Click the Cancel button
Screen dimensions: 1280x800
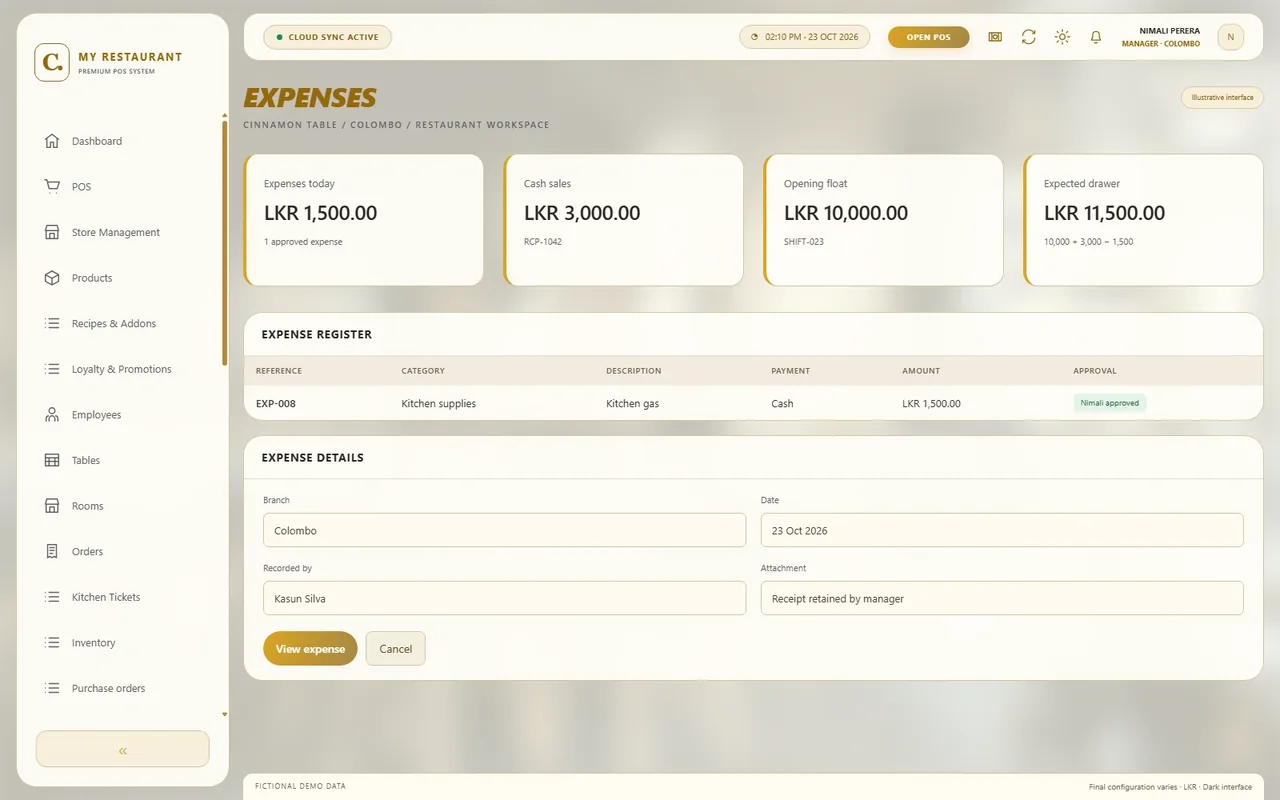coord(395,649)
